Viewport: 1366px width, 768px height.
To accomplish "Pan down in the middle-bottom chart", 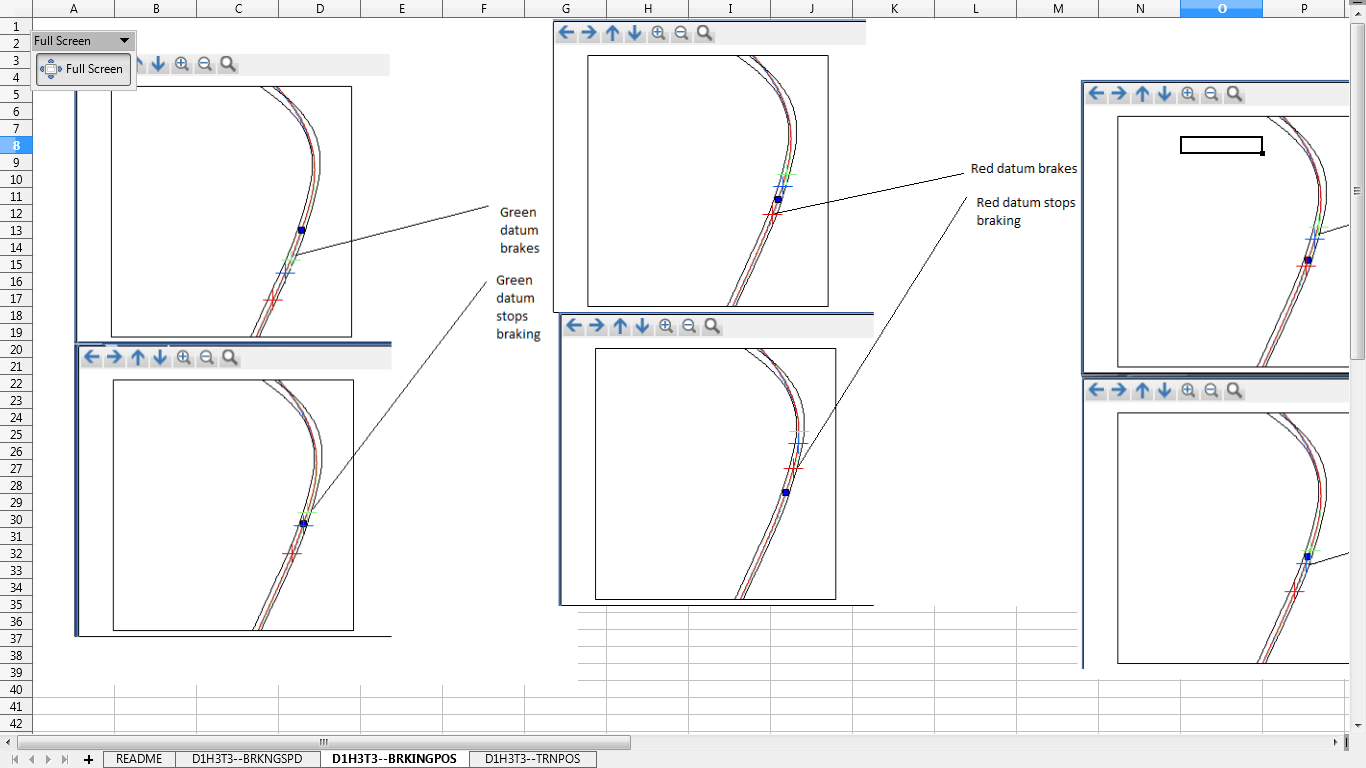I will pos(642,326).
